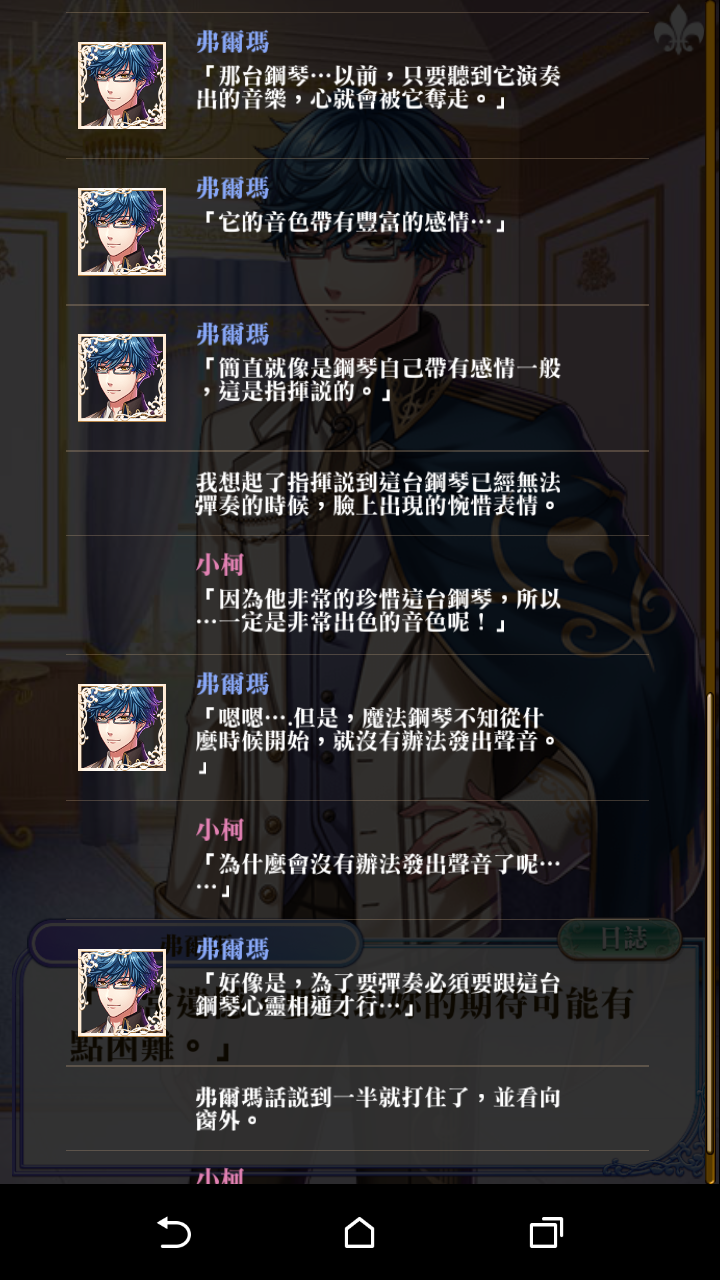Tap avatar beside「簡直就像是鋼琴自己帶有感情」
The width and height of the screenshot is (720, 1280).
[x=122, y=378]
